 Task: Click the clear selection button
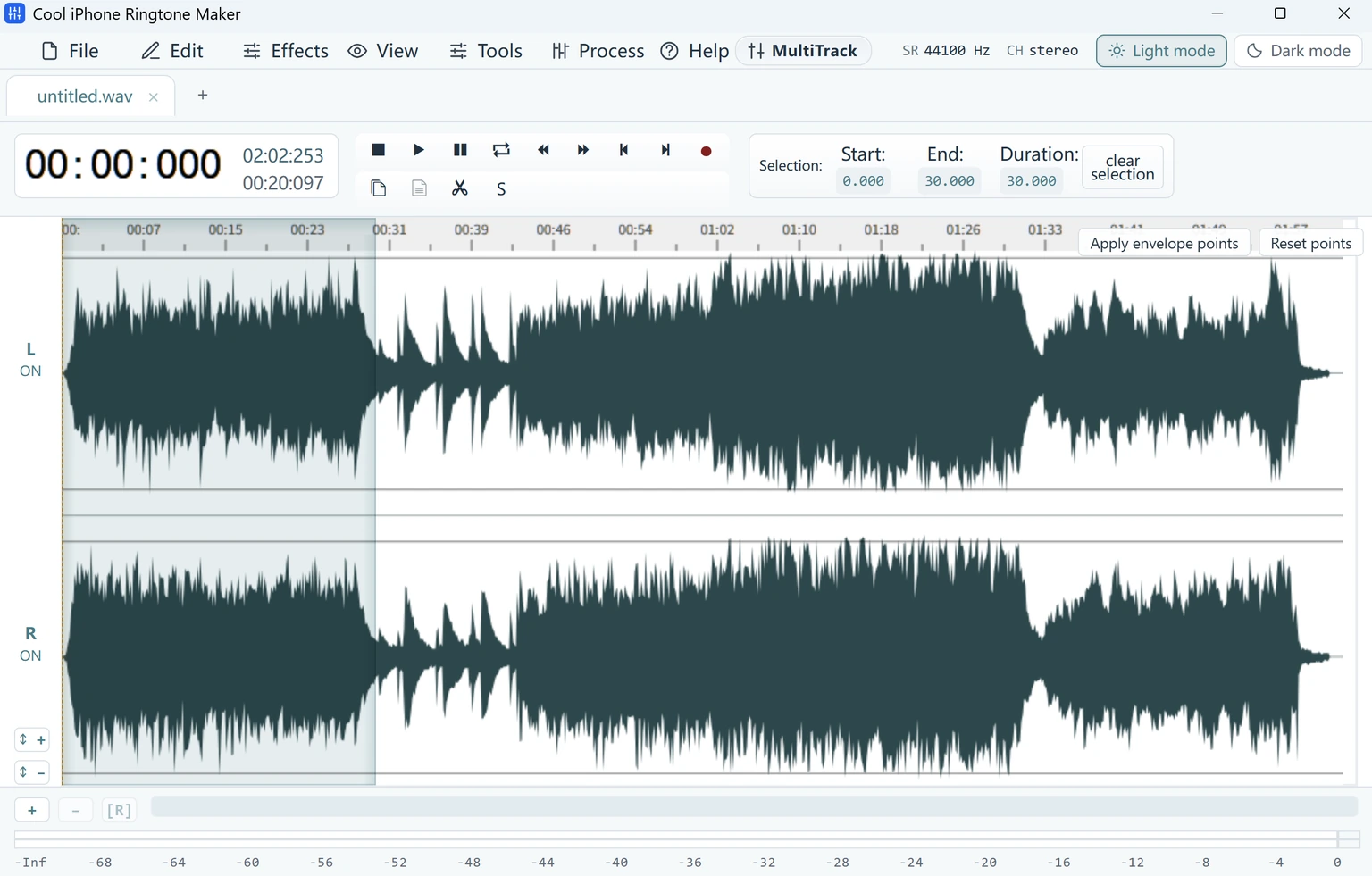click(x=1123, y=167)
